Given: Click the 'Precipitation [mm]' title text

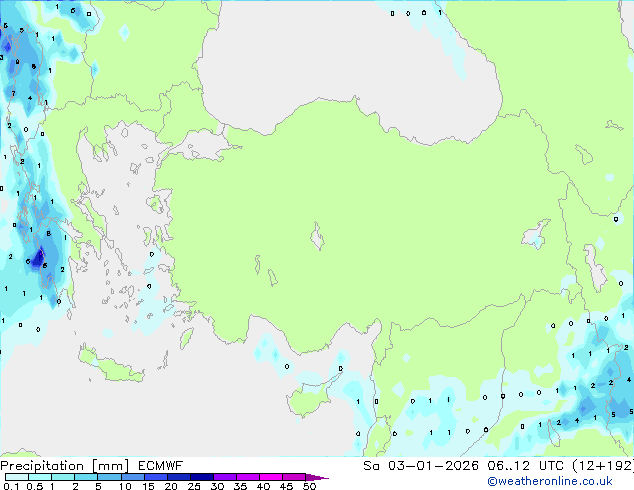Looking at the screenshot, I should [65, 466].
